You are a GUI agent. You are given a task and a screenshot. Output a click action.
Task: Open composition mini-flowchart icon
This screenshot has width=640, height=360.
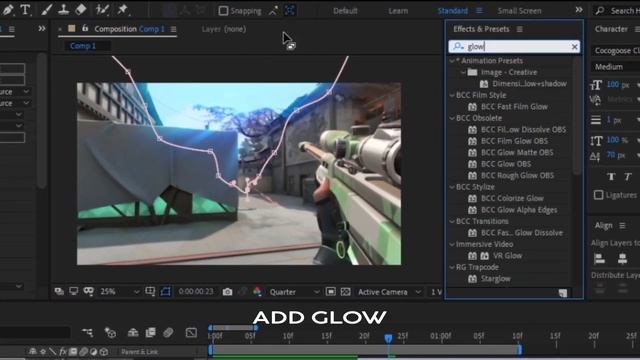coord(87,333)
